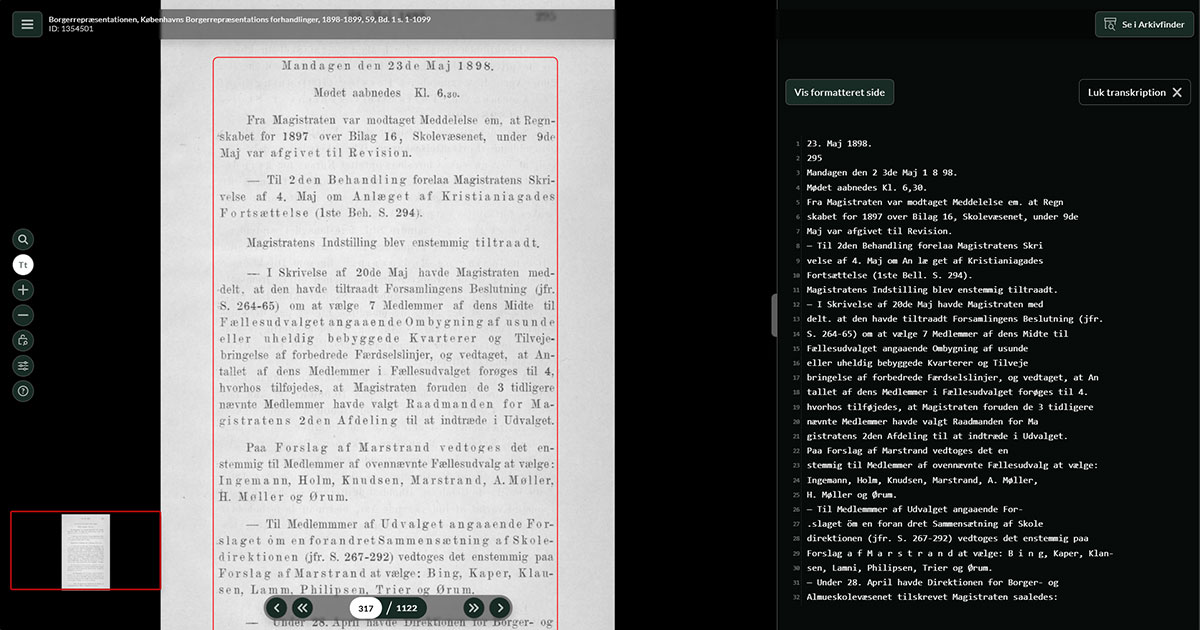Open image adjustment sliders settings
Image resolution: width=1200 pixels, height=630 pixels.
pos(23,366)
